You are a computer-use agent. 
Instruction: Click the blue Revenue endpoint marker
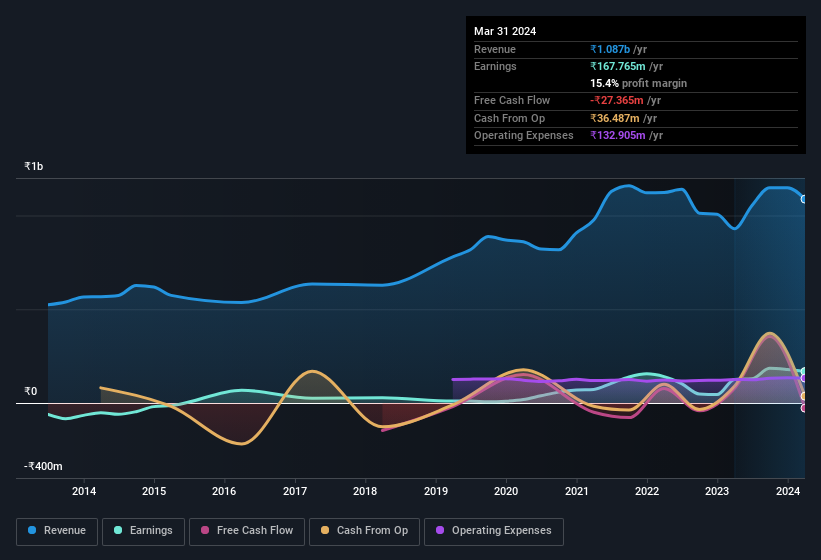click(x=804, y=199)
